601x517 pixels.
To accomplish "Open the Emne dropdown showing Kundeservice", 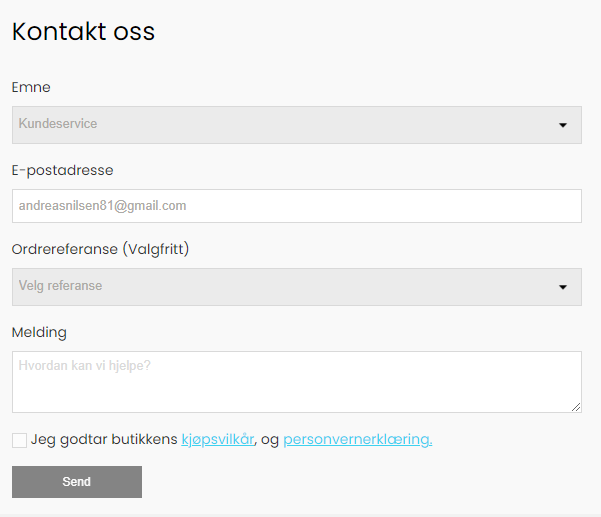I will (297, 125).
